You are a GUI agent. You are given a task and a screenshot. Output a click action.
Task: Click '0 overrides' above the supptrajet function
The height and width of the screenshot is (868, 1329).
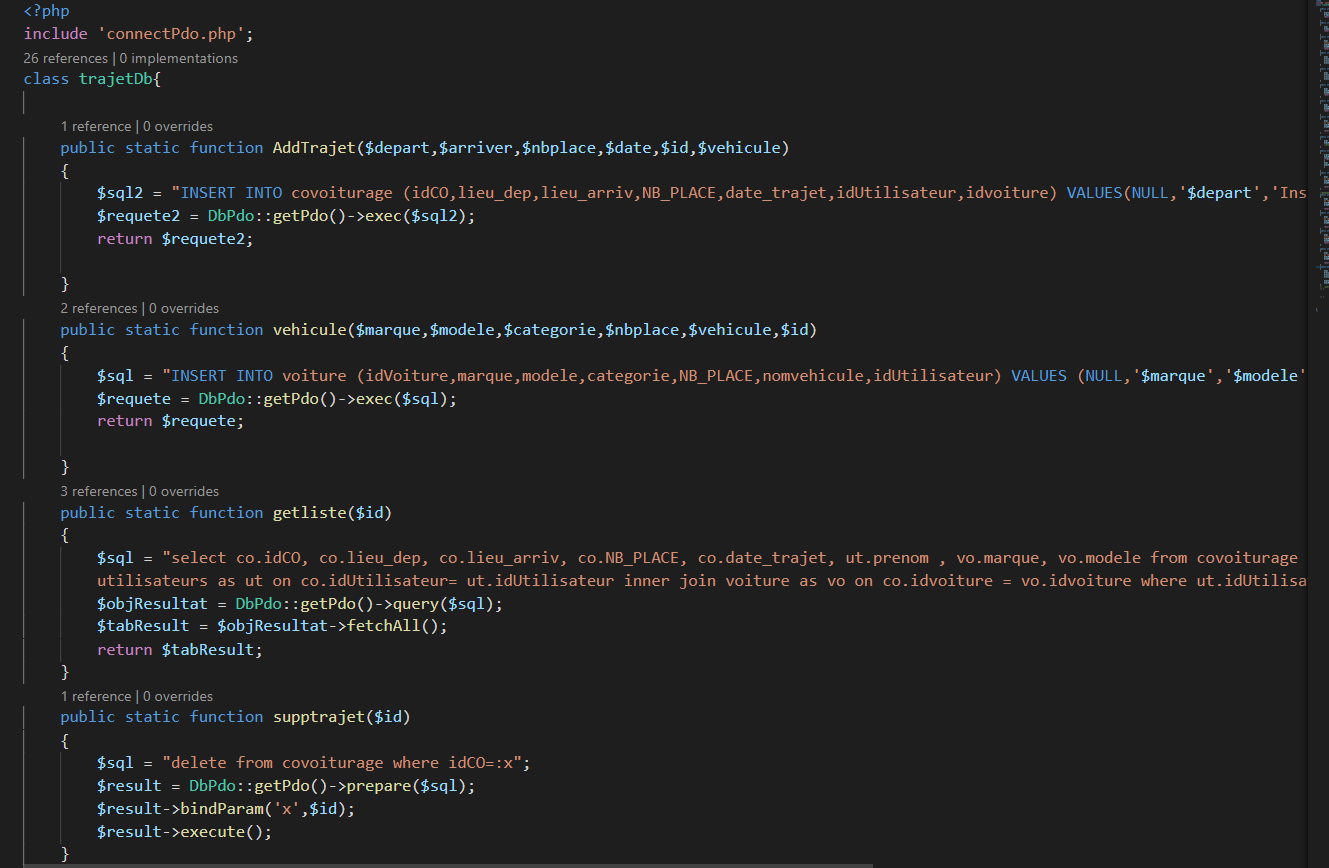click(178, 696)
